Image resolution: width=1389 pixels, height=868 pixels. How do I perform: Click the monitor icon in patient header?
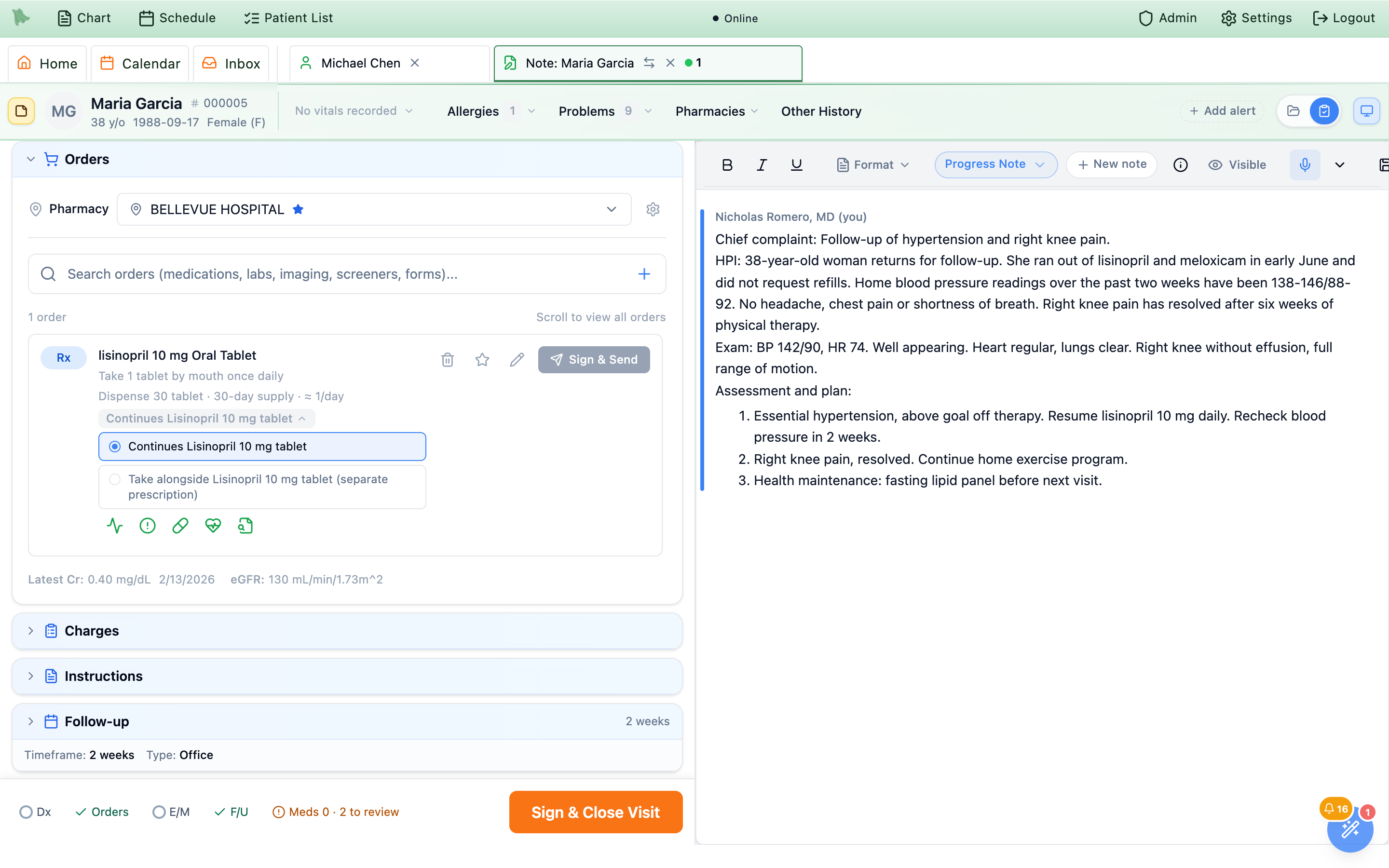[x=1367, y=111]
